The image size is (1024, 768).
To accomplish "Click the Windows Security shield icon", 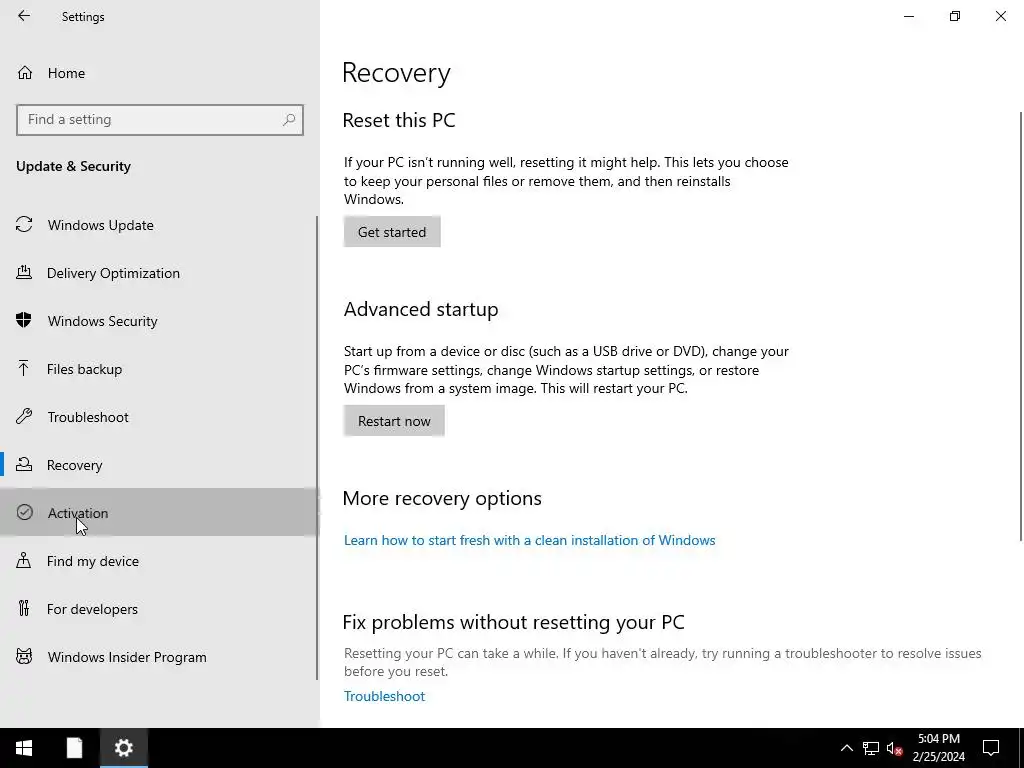I will pyautogui.click(x=24, y=320).
